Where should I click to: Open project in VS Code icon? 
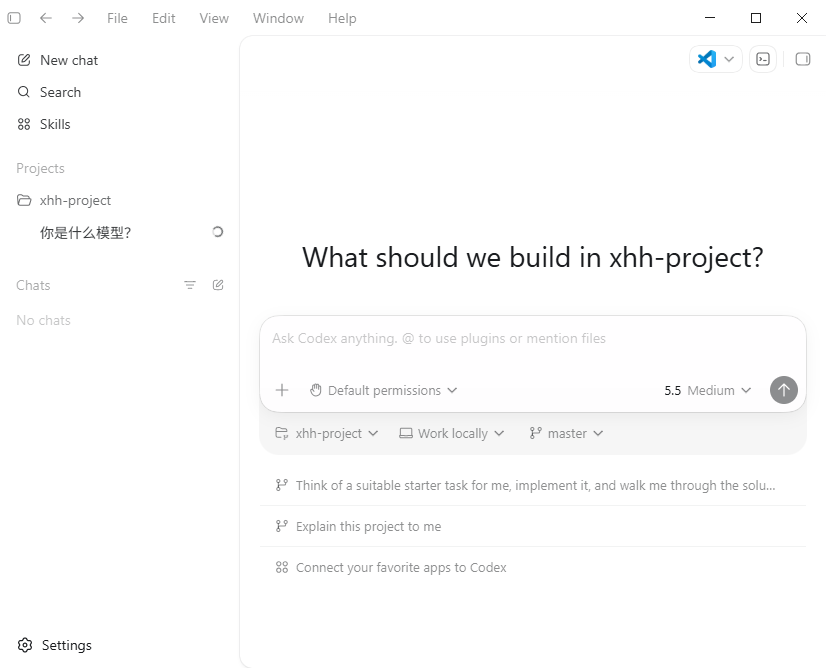tap(706, 59)
